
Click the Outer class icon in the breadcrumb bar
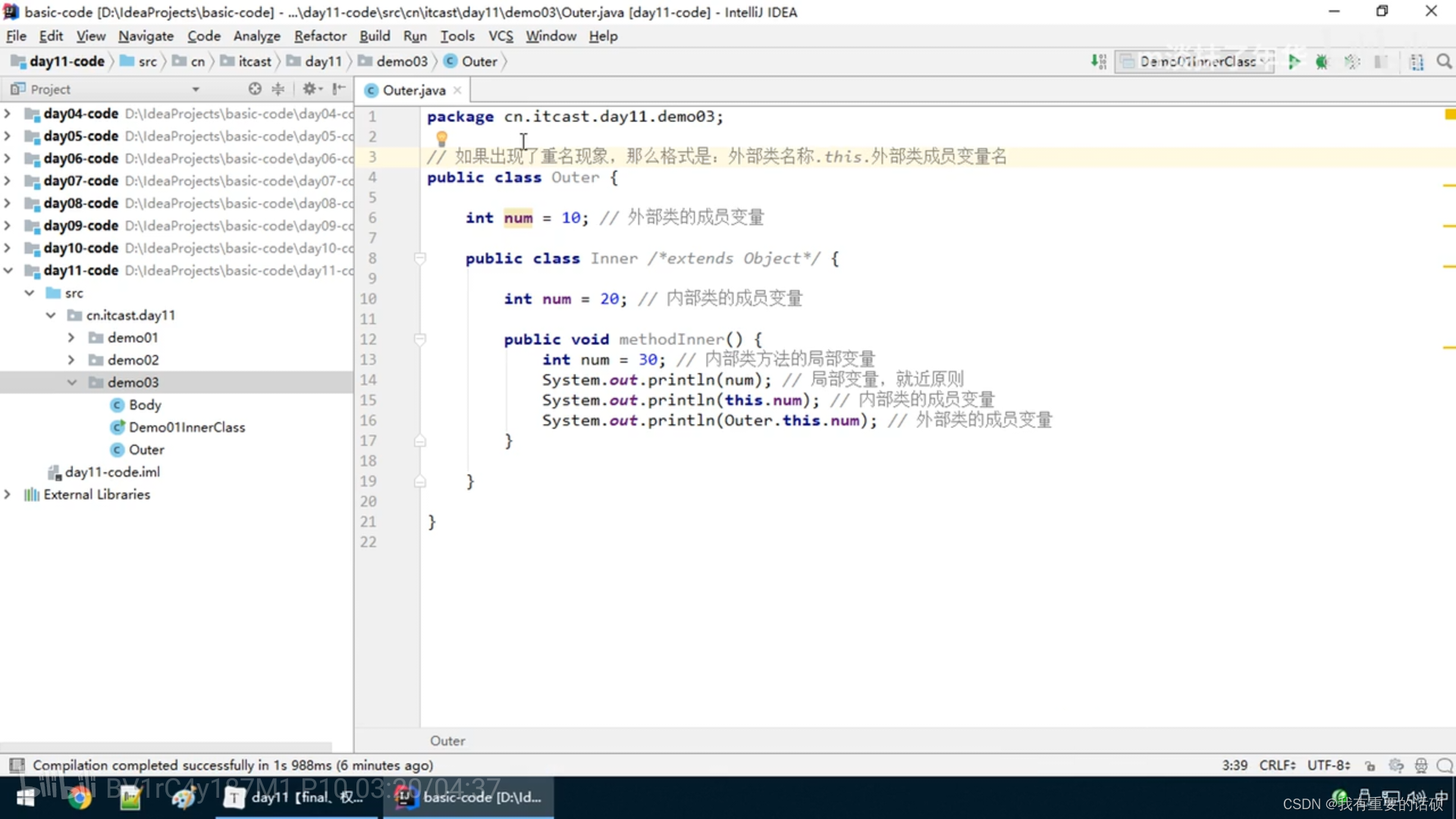pos(450,61)
